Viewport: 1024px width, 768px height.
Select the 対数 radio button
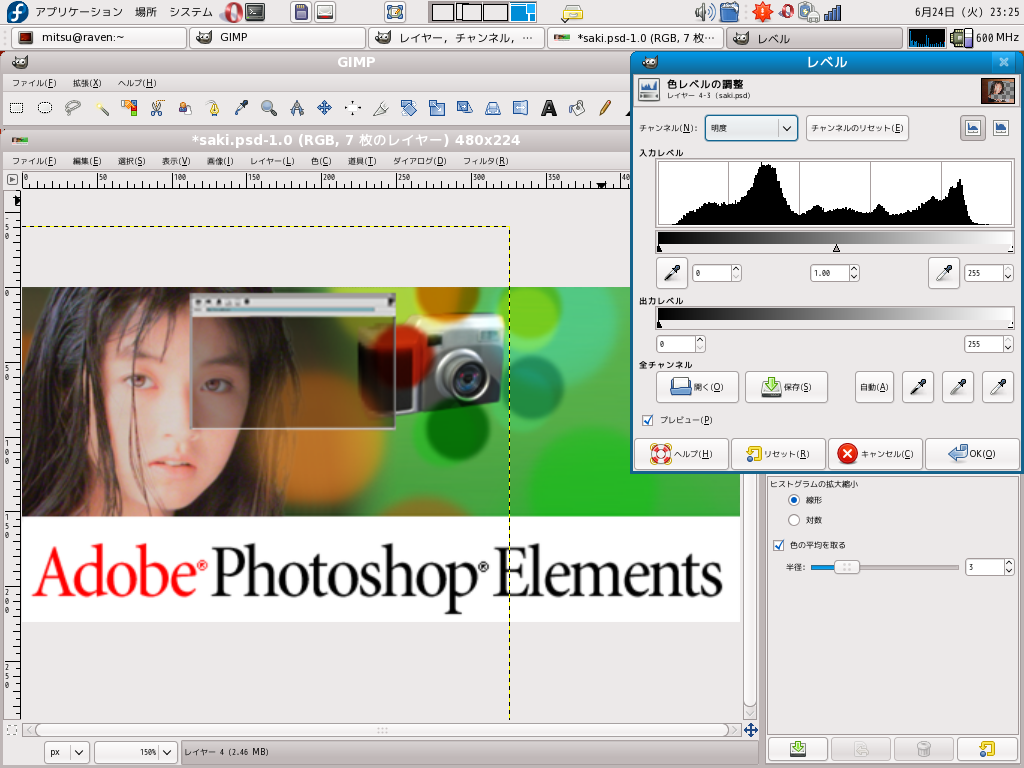795,520
